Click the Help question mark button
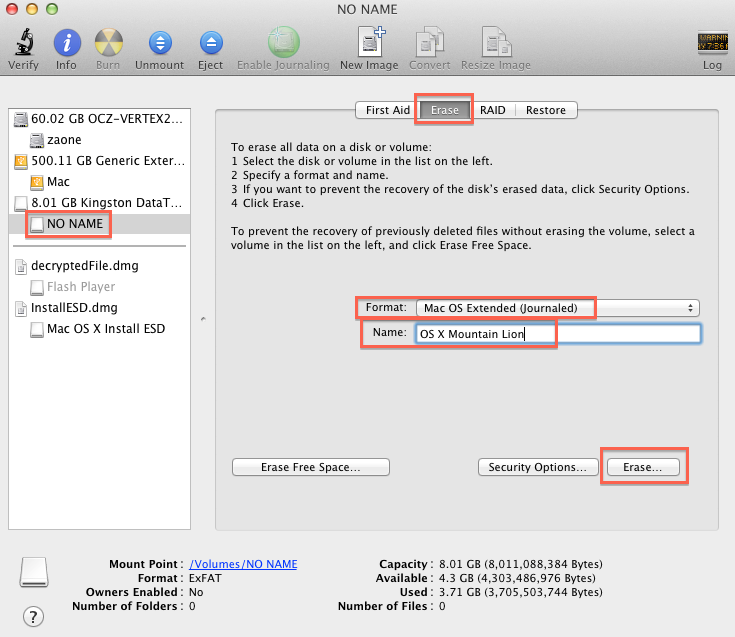This screenshot has height=637, width=735. (x=33, y=616)
